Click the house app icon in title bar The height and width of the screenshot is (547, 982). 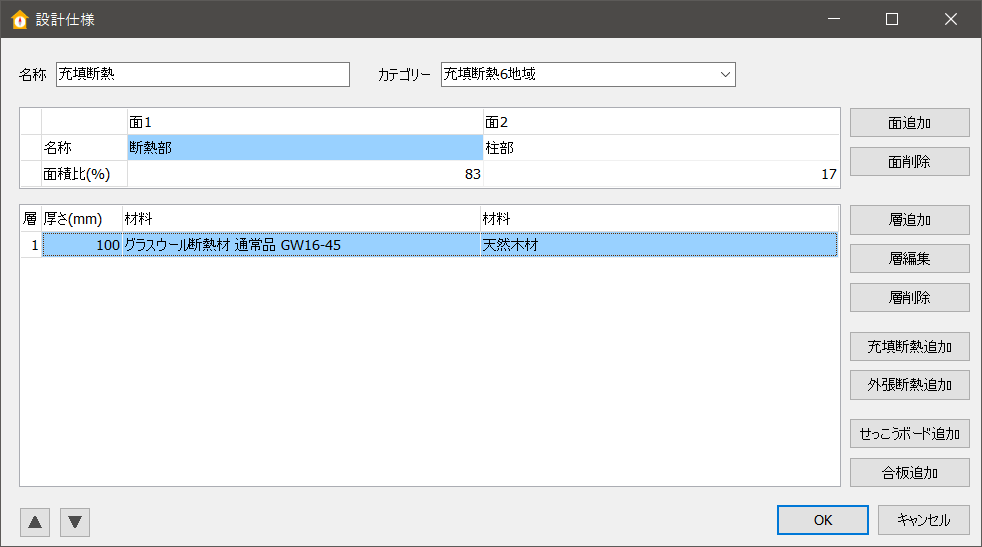[x=20, y=19]
